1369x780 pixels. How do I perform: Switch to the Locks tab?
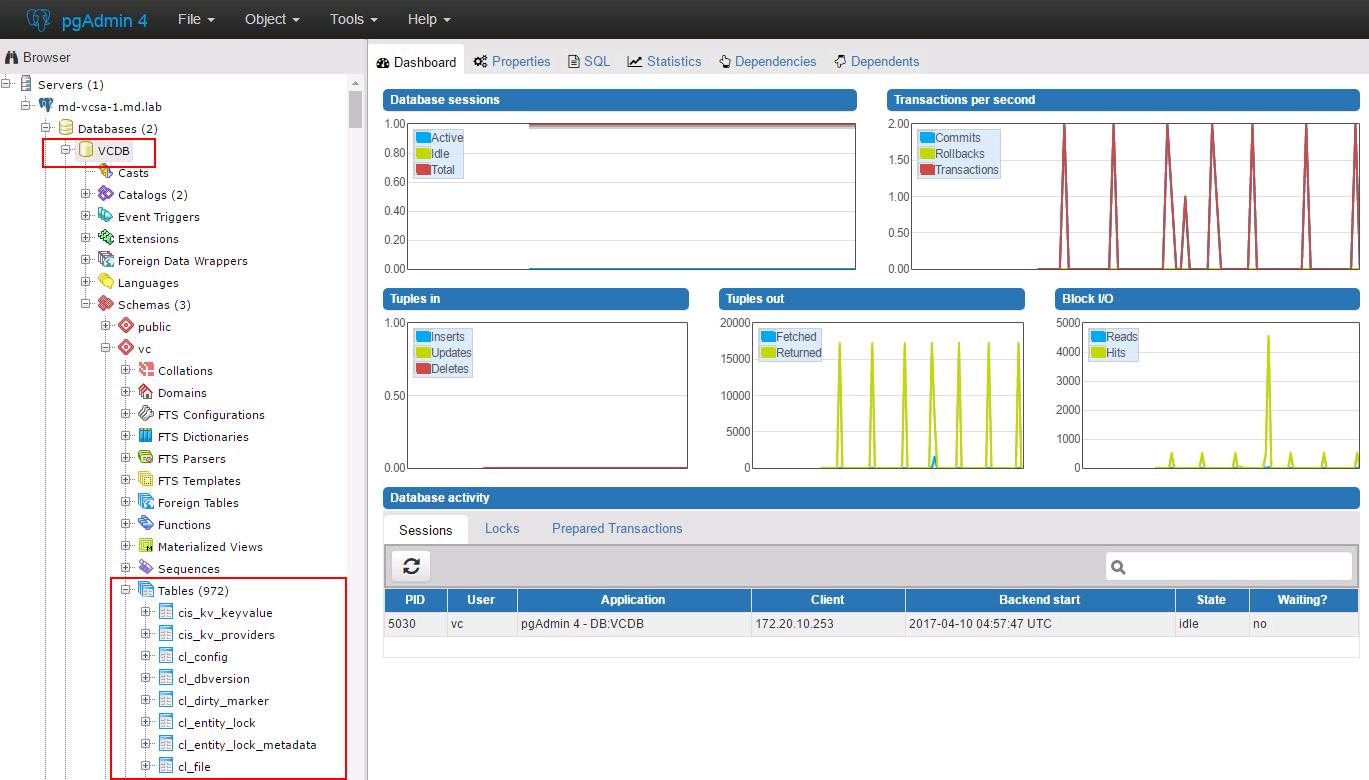tap(502, 529)
